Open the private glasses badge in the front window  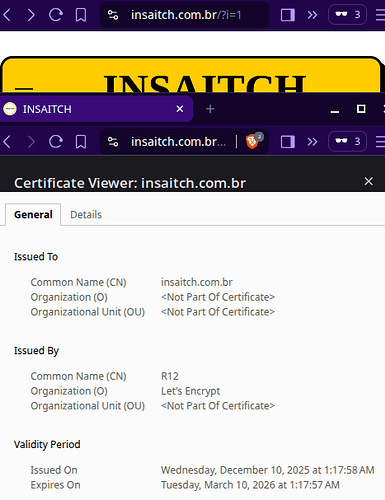(348, 142)
